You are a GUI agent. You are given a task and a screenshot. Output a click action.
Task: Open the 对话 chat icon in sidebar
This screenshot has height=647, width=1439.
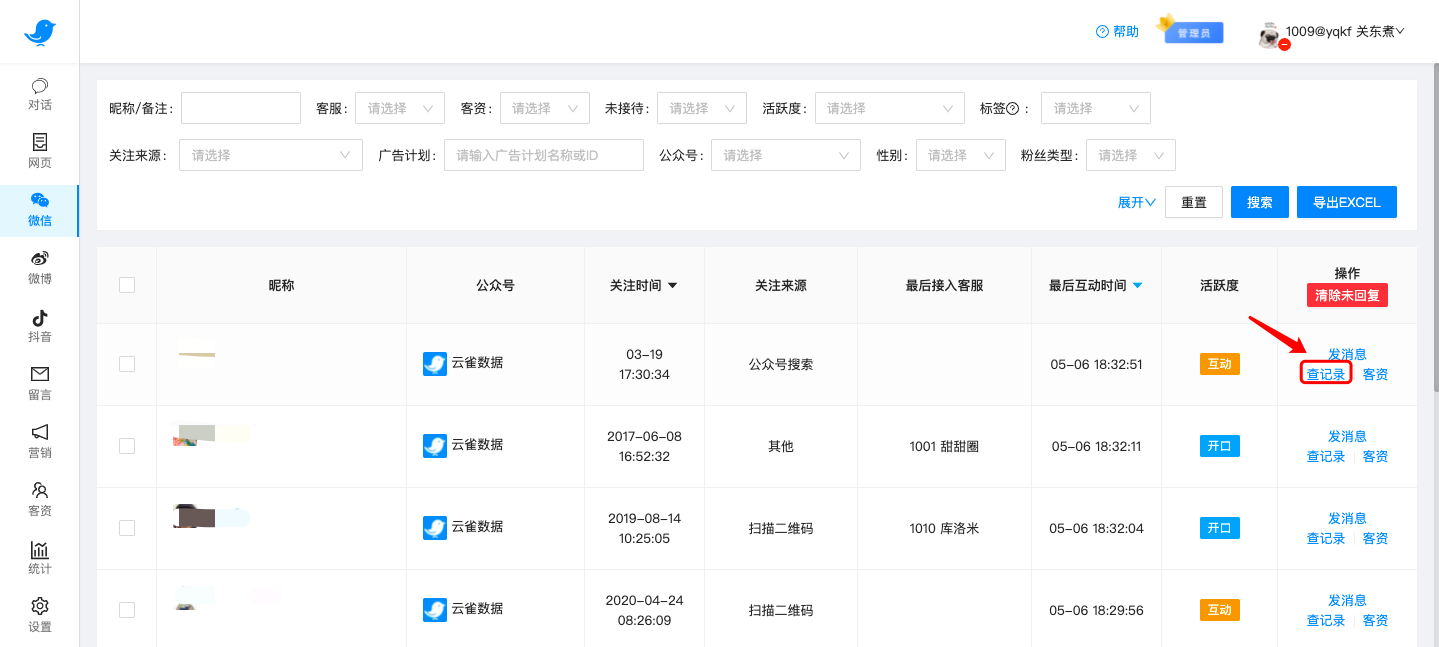click(40, 86)
